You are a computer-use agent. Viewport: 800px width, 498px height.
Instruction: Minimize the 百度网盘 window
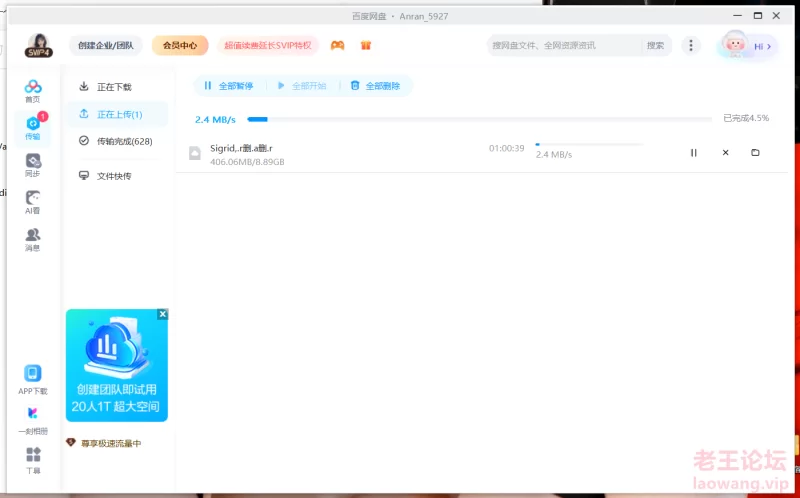[x=739, y=16]
